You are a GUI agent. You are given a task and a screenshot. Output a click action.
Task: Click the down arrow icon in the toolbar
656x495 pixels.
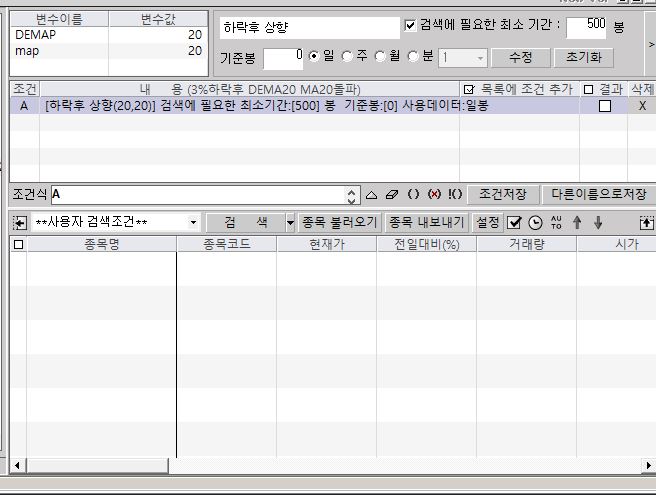[x=598, y=222]
